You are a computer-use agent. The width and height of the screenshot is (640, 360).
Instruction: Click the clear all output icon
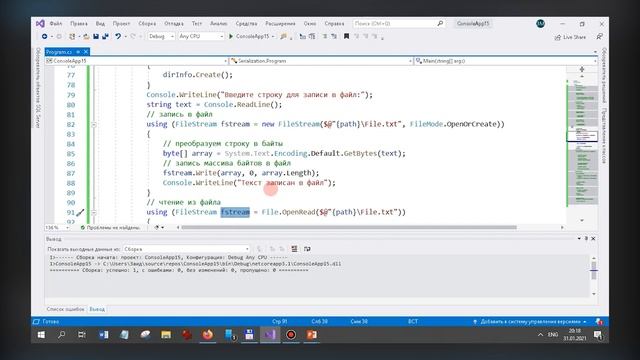click(x=294, y=249)
